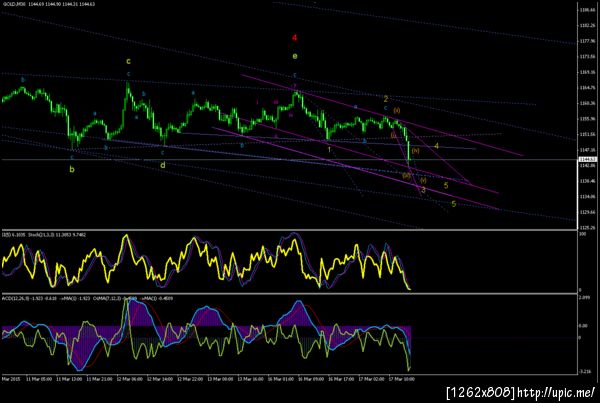Click the 11 Mar 13:00 time label
Image resolution: width=600 pixels, height=403 pixels.
[x=69, y=379]
